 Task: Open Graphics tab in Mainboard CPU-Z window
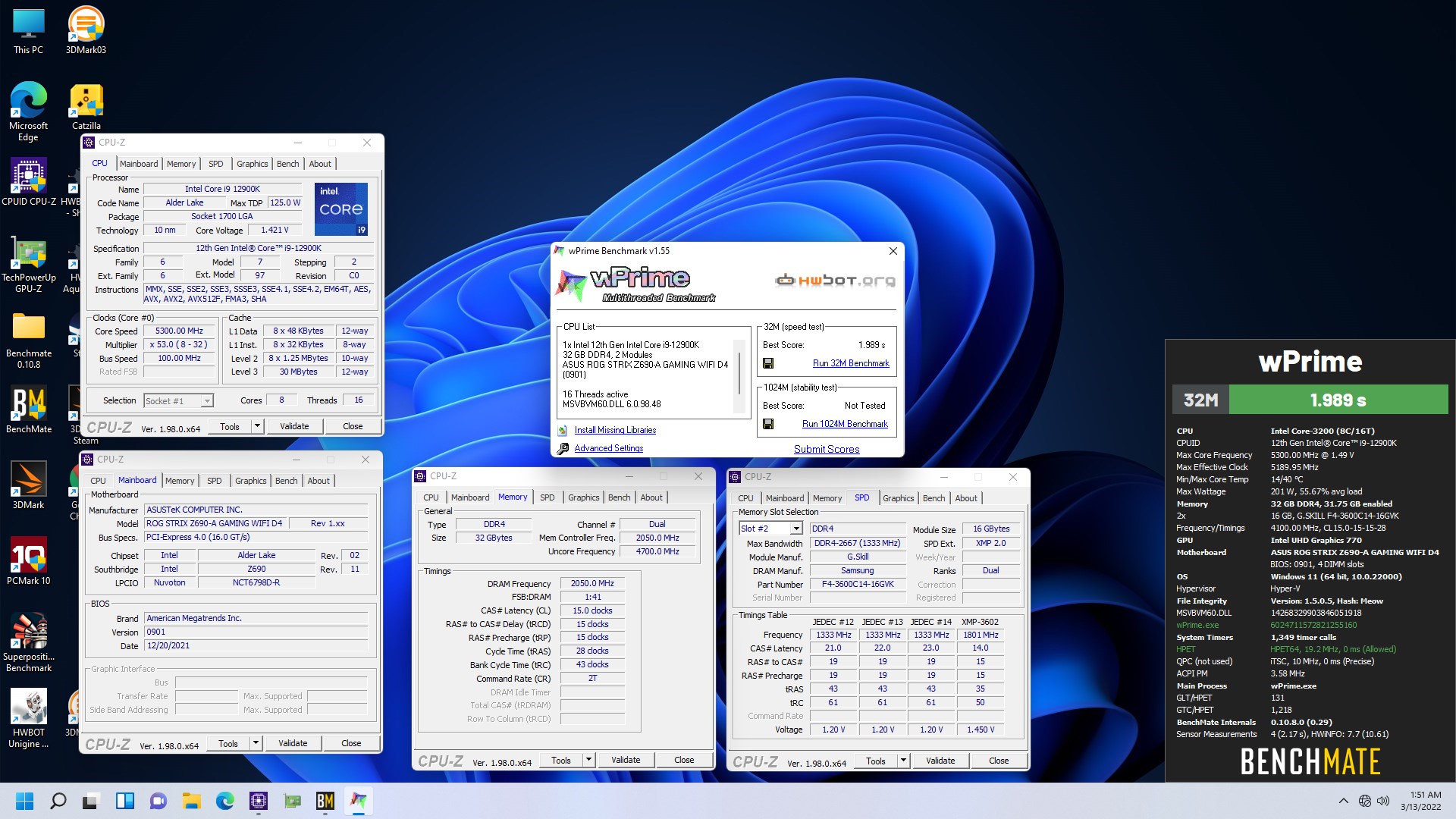250,481
